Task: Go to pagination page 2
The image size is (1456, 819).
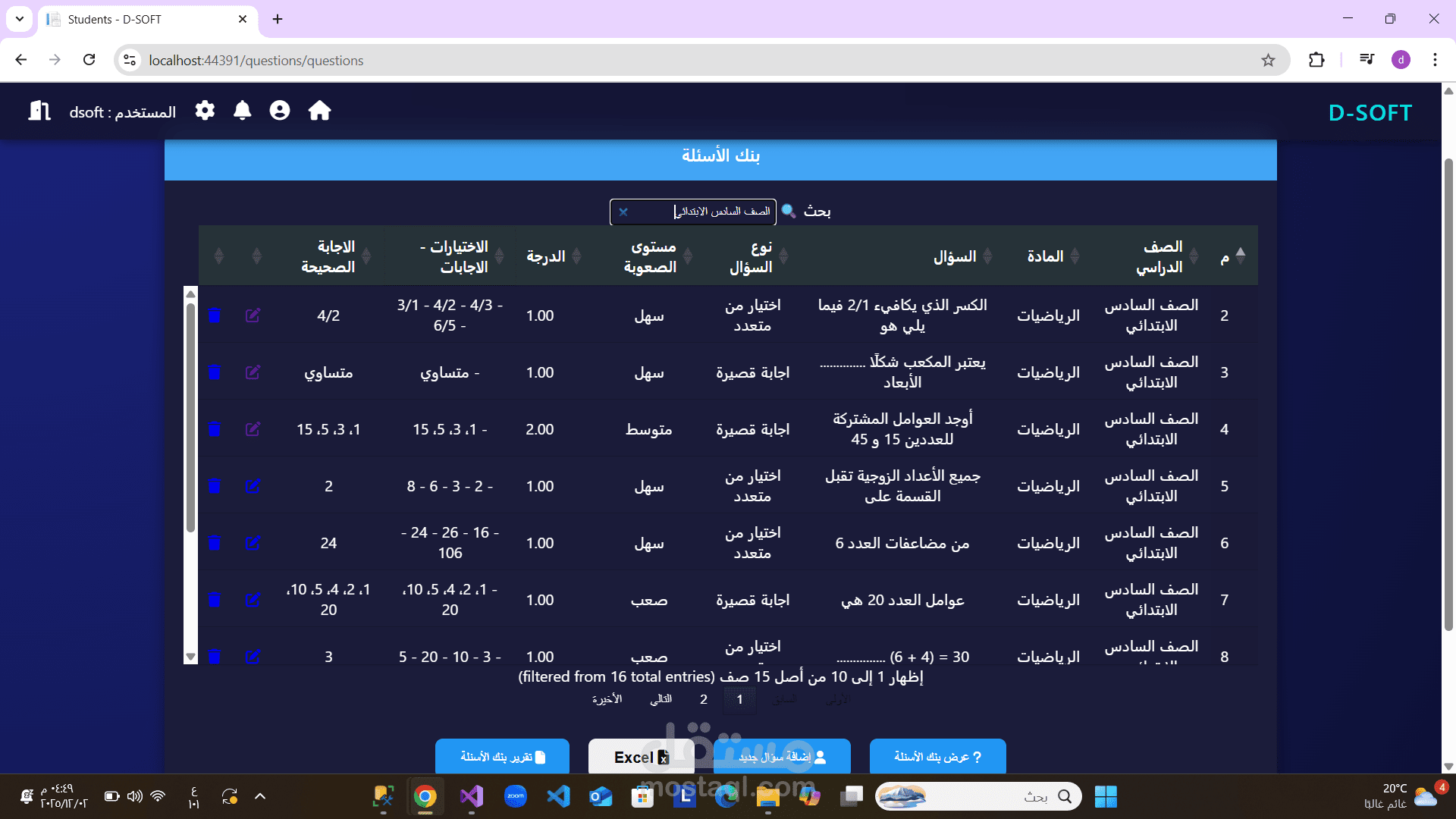Action: coord(704,699)
